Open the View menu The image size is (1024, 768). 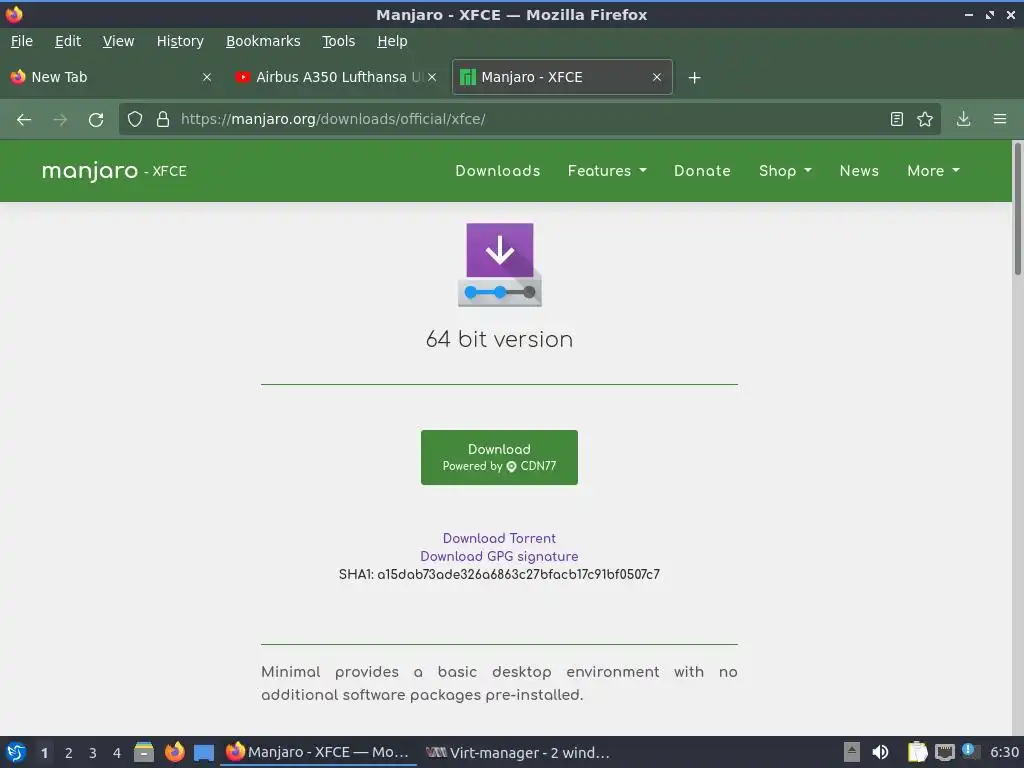coord(118,41)
